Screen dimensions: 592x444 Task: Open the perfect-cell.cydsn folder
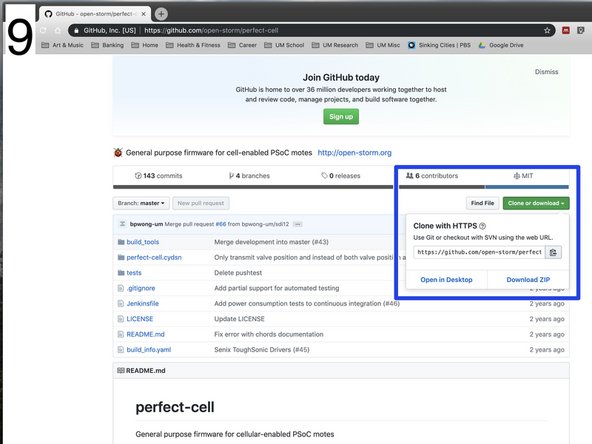pos(154,257)
